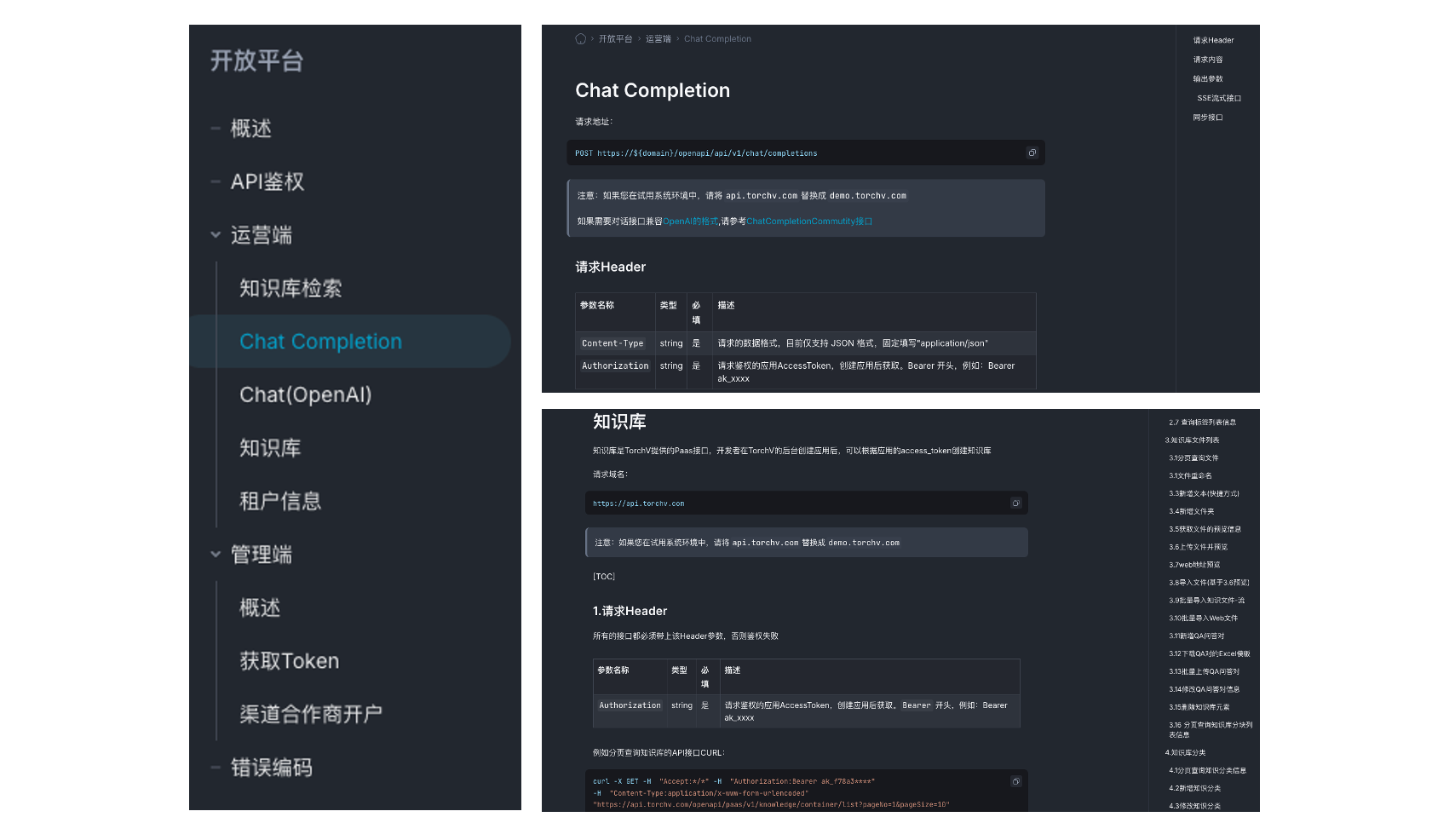Jump to 请求Header in the outline
Screen dimensions: 1432x840
(x=1213, y=41)
